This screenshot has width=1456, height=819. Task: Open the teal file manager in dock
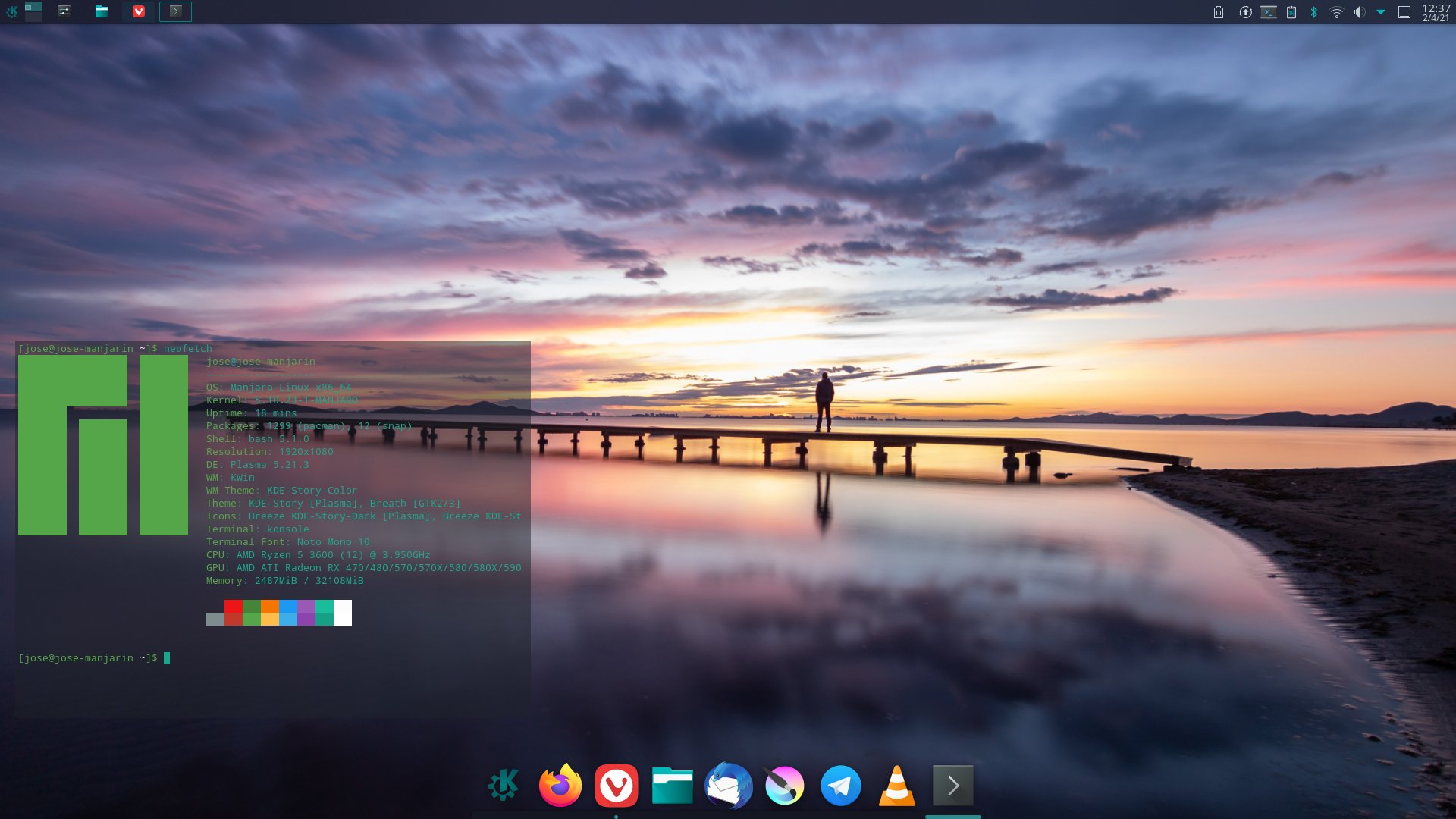(x=672, y=786)
